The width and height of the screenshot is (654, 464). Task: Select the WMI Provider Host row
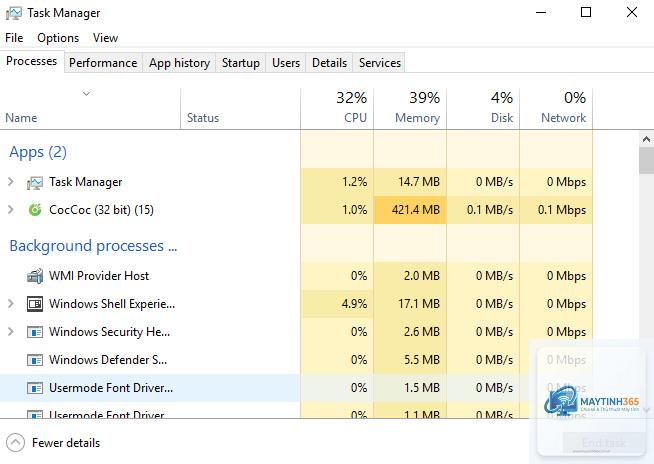tap(296, 276)
